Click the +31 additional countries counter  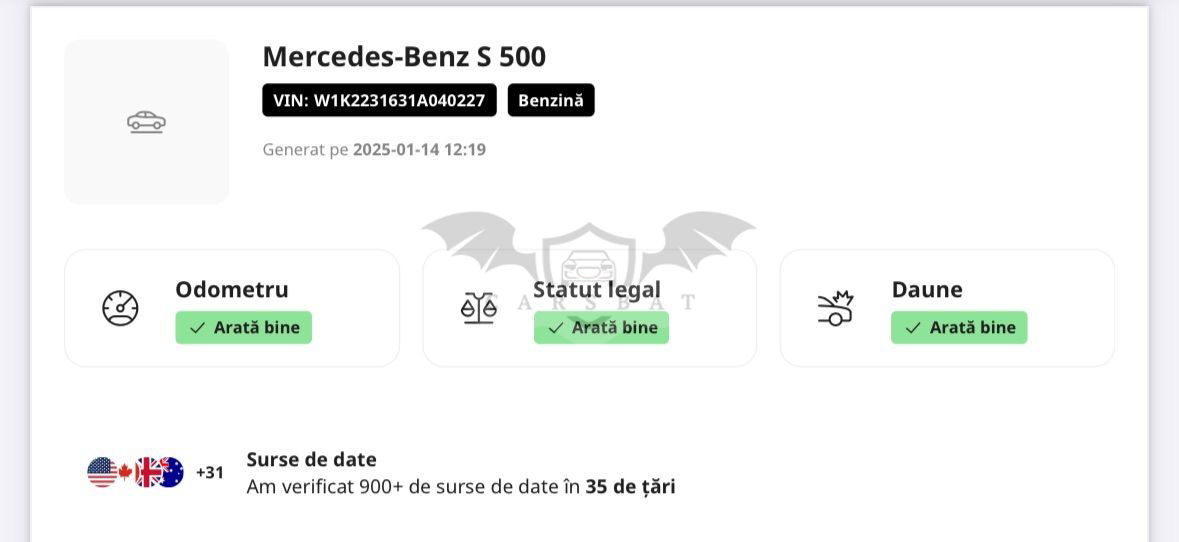point(210,473)
